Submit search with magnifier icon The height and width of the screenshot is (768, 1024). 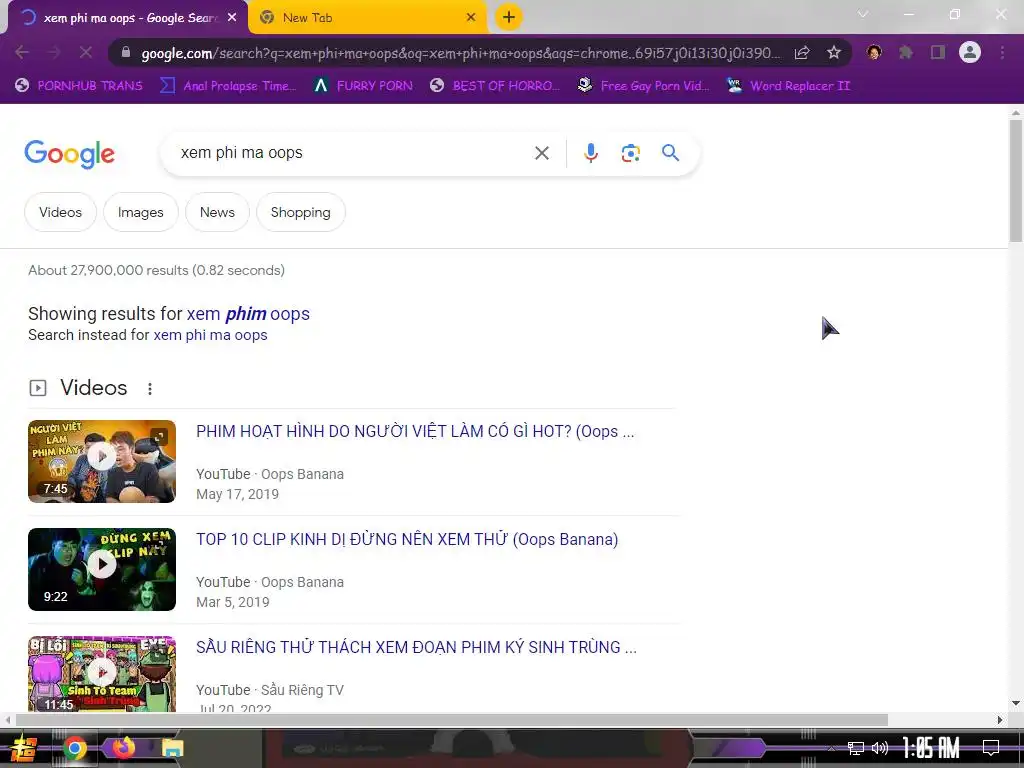click(671, 153)
